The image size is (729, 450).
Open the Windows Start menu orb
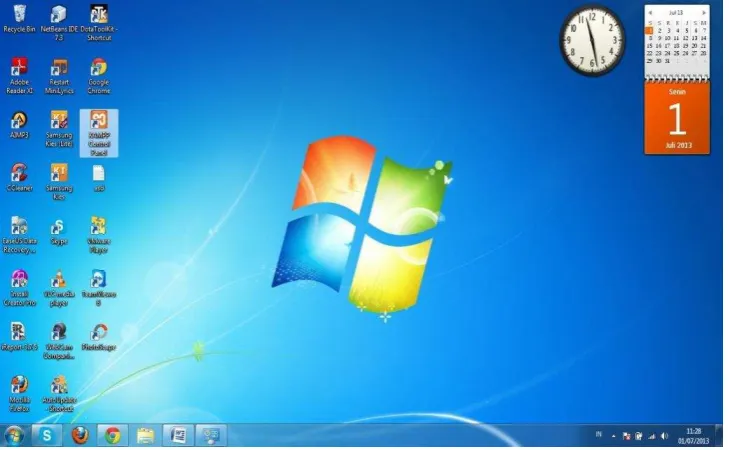14,436
